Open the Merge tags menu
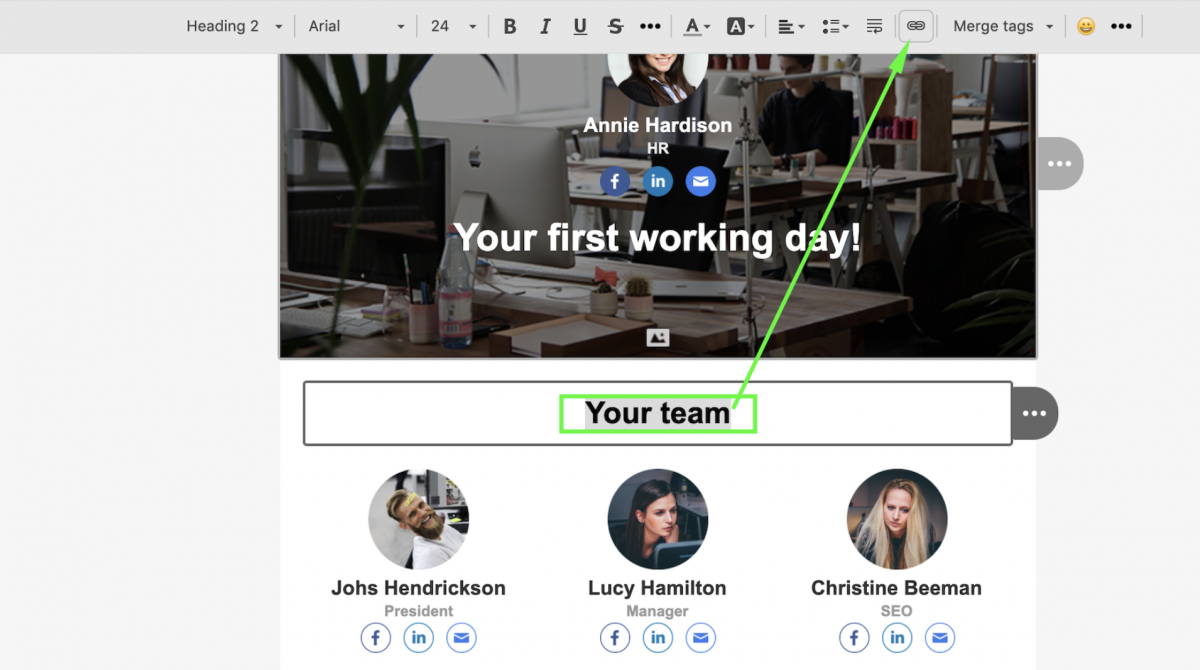Image resolution: width=1200 pixels, height=670 pixels. coord(1003,27)
